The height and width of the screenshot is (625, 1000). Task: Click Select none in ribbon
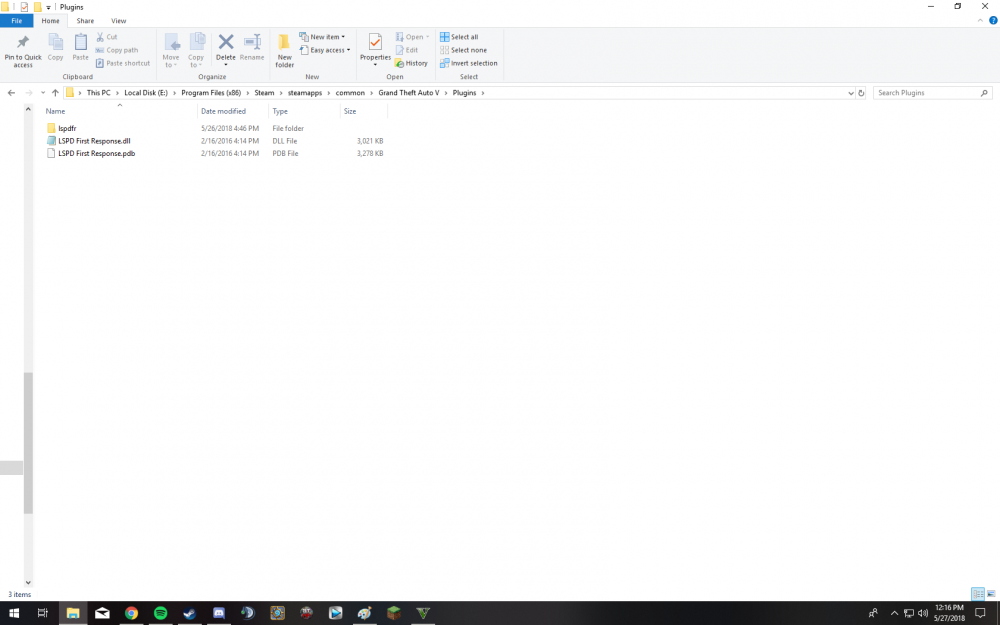pos(463,50)
